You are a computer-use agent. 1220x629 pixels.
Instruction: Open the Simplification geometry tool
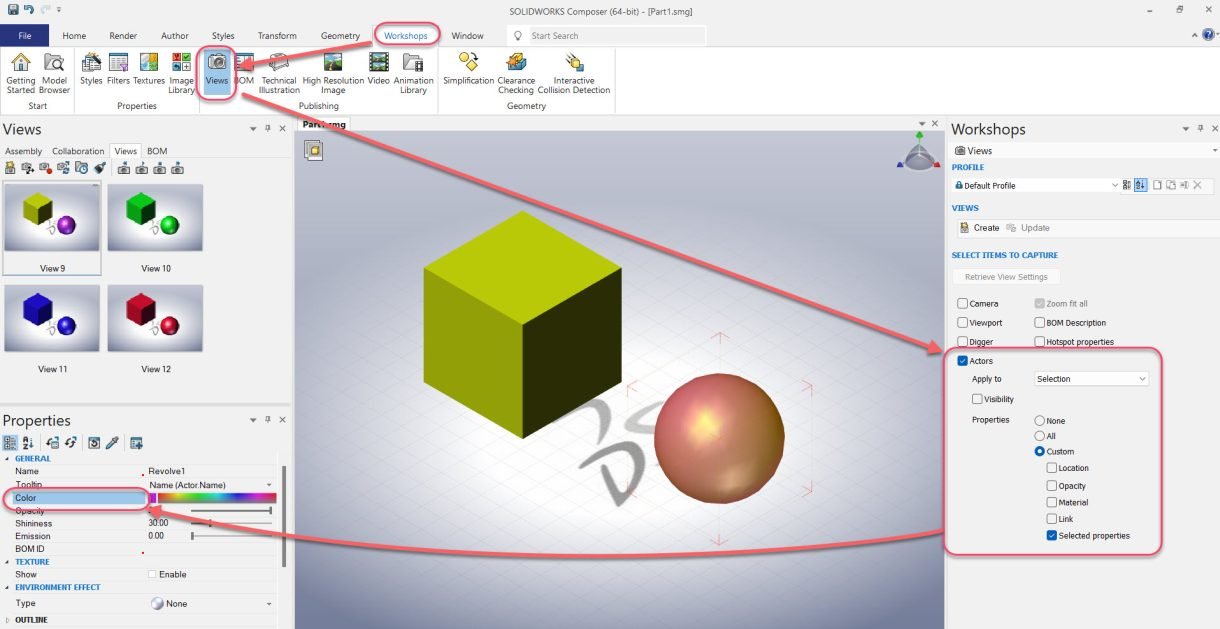[468, 69]
